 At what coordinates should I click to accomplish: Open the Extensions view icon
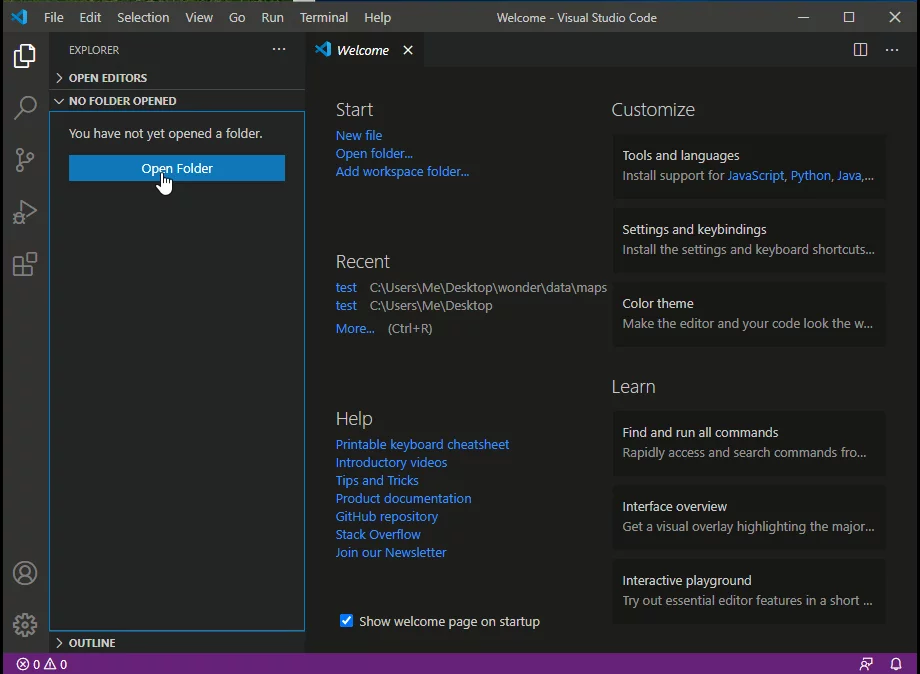click(x=25, y=264)
